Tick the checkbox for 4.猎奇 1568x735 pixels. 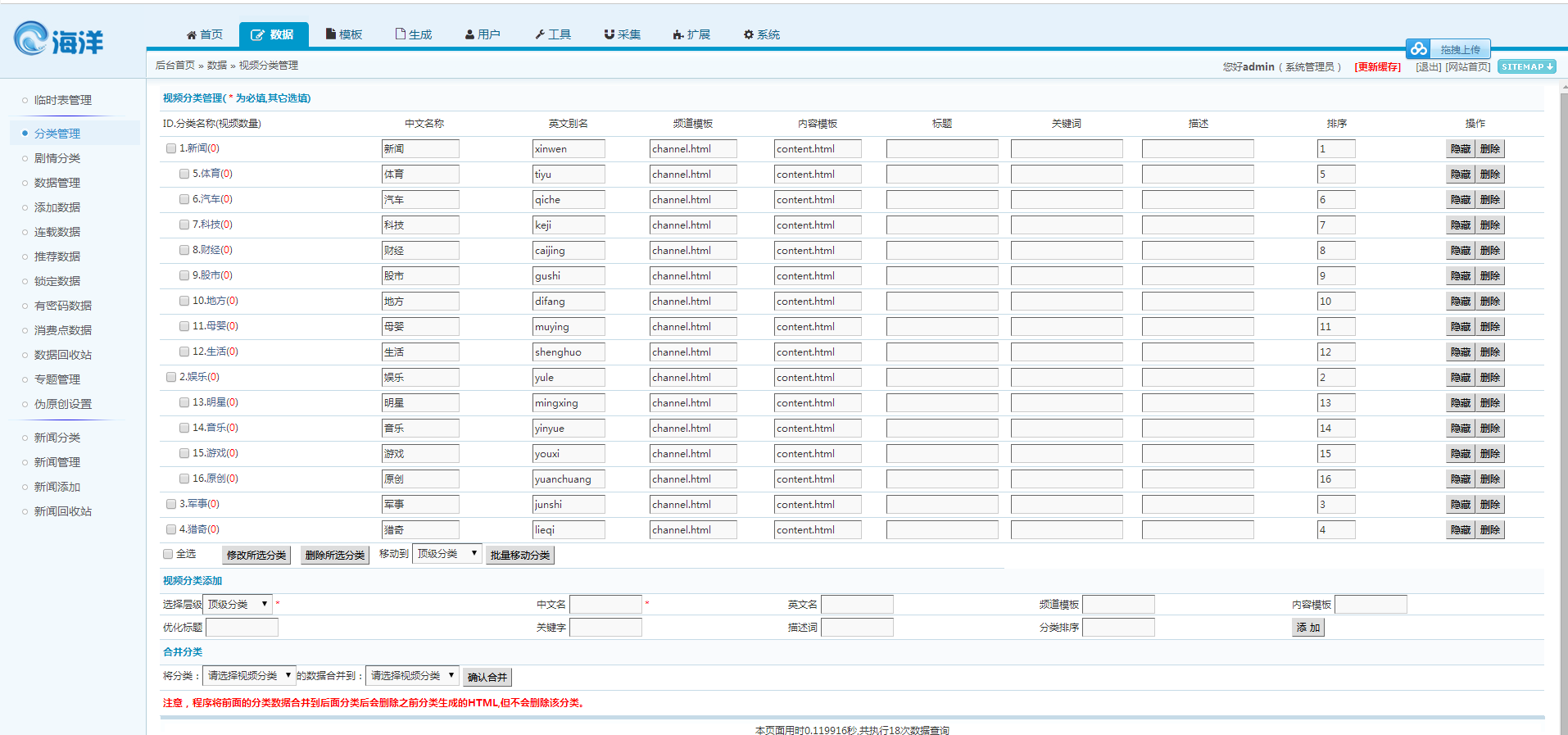coord(171,529)
